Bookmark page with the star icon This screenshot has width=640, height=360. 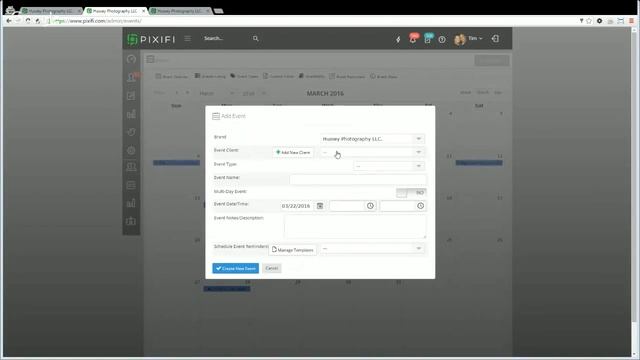[x=589, y=21]
